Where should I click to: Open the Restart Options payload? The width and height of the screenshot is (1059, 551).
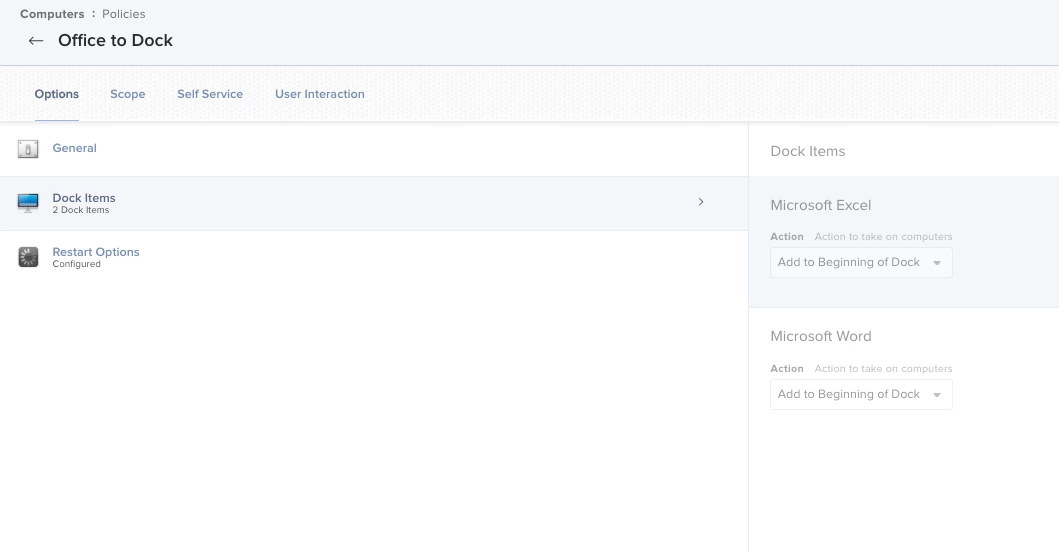pyautogui.click(x=96, y=252)
